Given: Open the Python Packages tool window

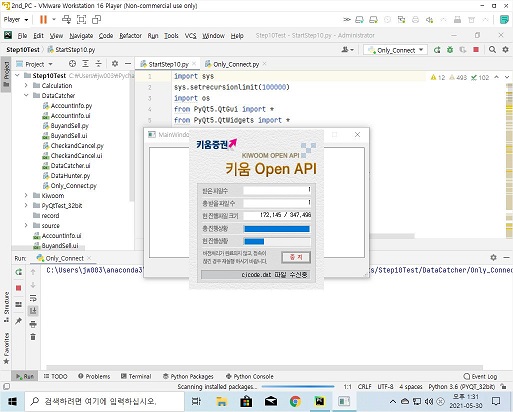Looking at the screenshot, I should point(188,376).
